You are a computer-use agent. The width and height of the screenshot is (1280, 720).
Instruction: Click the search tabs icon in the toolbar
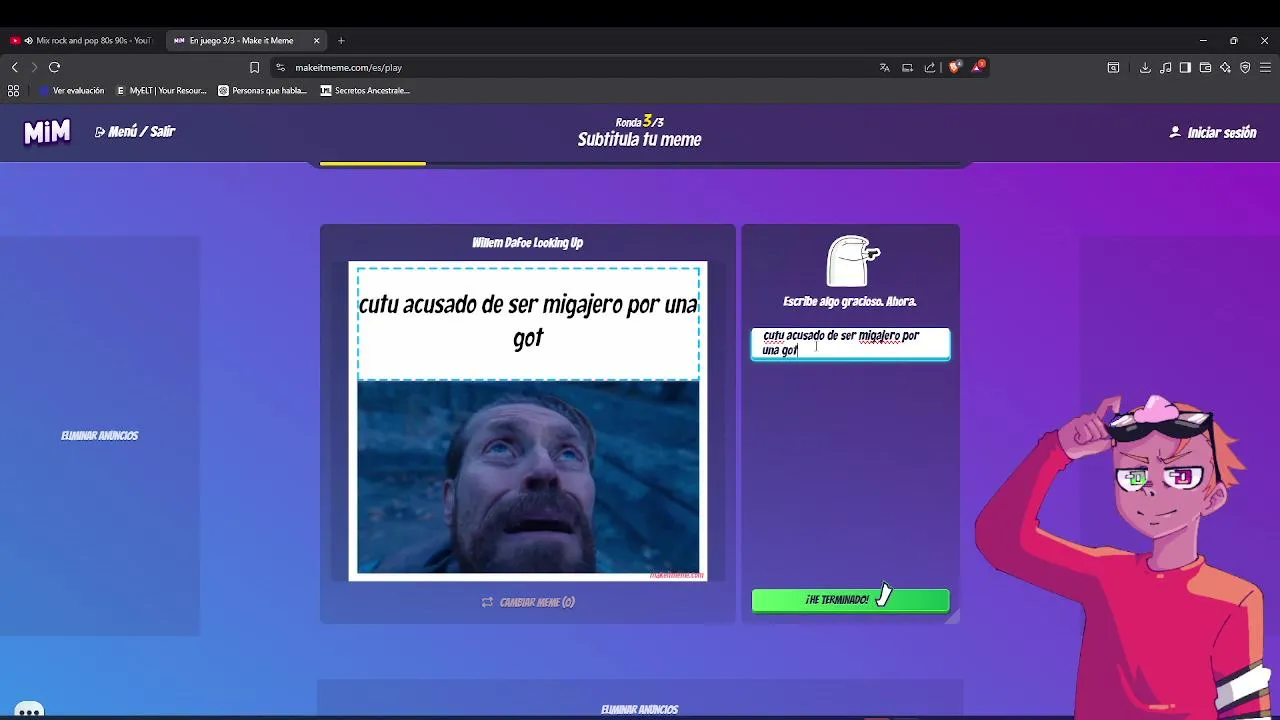[x=1113, y=67]
